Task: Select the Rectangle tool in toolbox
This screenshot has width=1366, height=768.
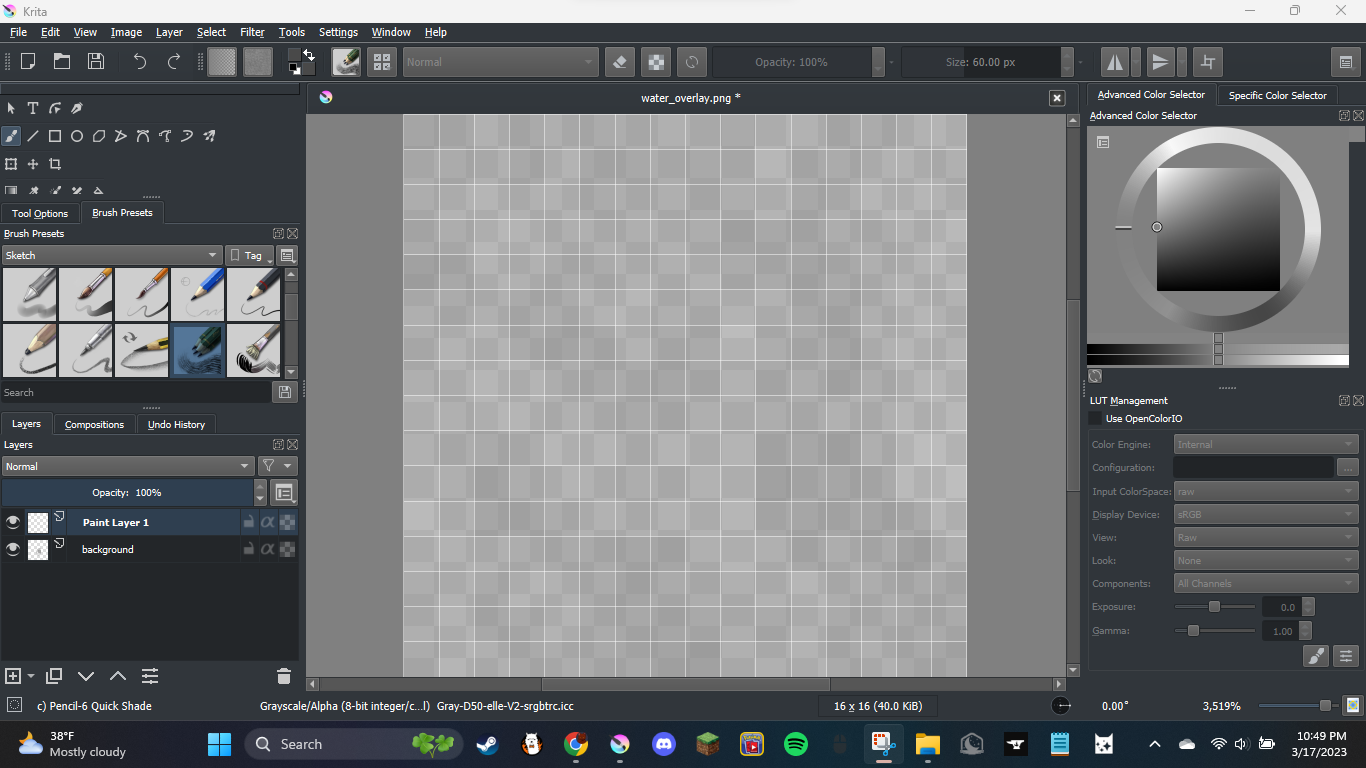Action: tap(55, 136)
